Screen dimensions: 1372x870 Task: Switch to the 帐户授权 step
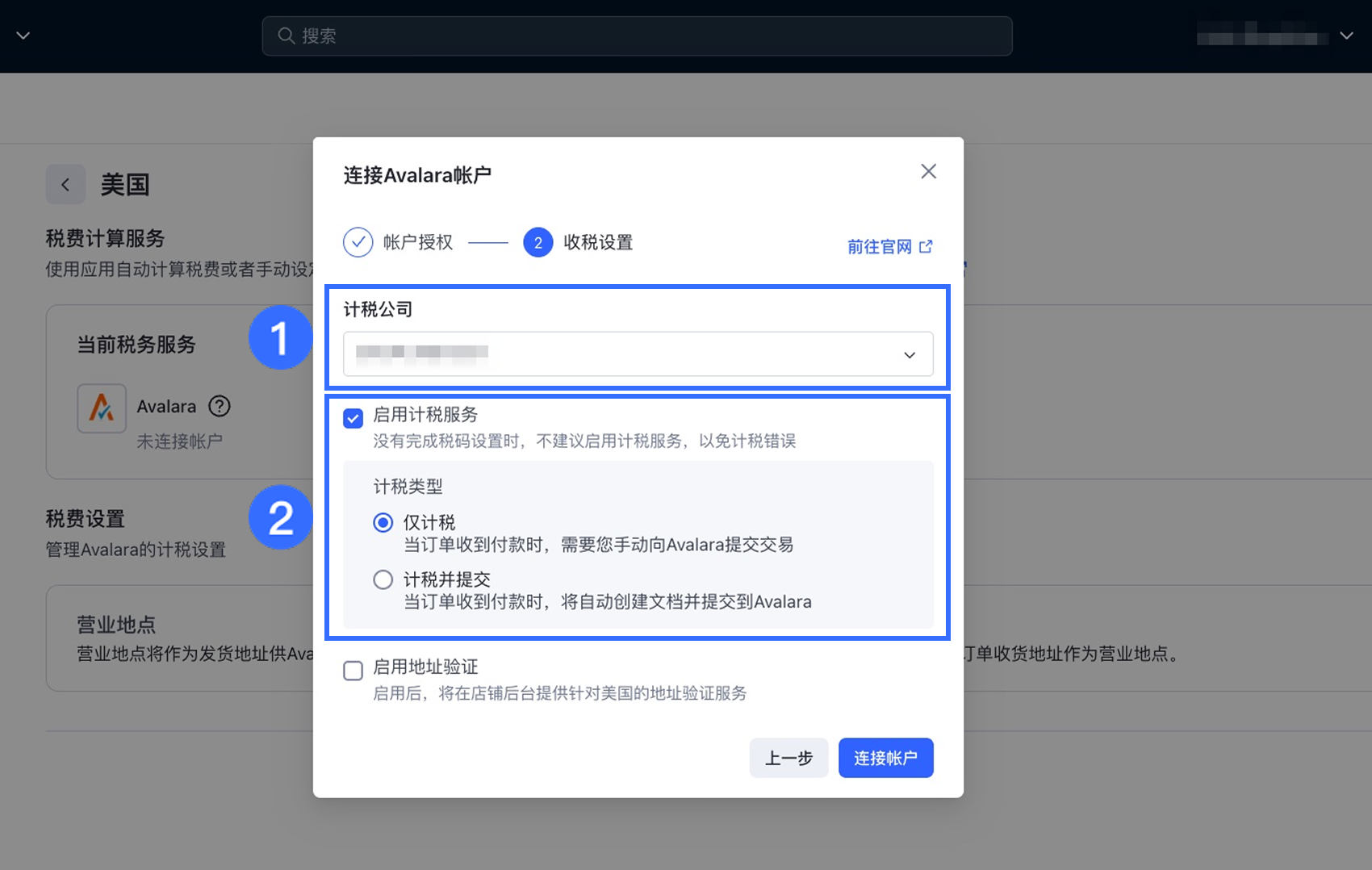(419, 241)
